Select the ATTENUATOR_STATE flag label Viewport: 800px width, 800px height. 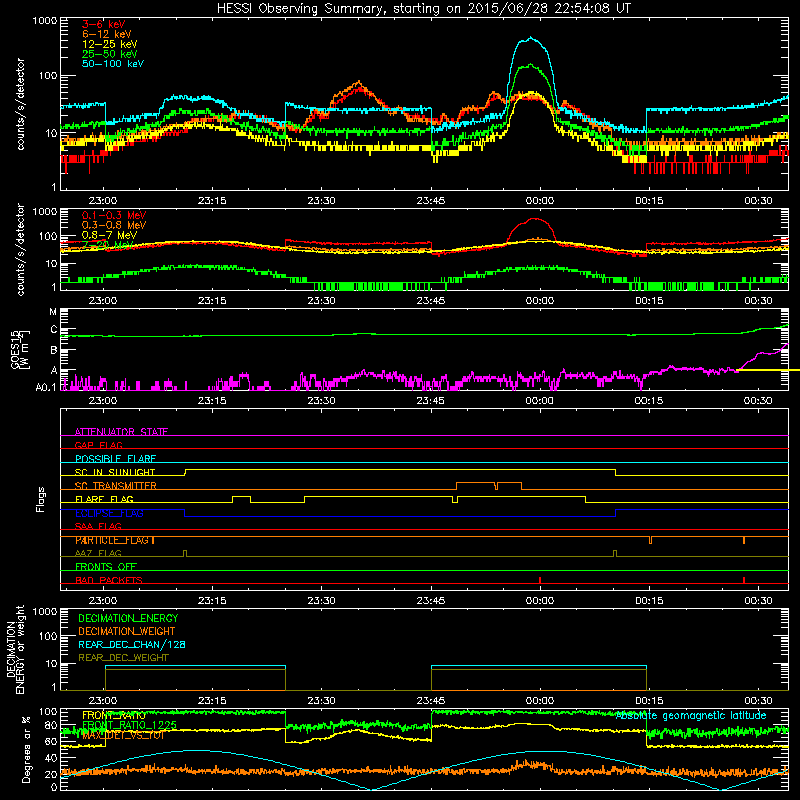[121, 432]
